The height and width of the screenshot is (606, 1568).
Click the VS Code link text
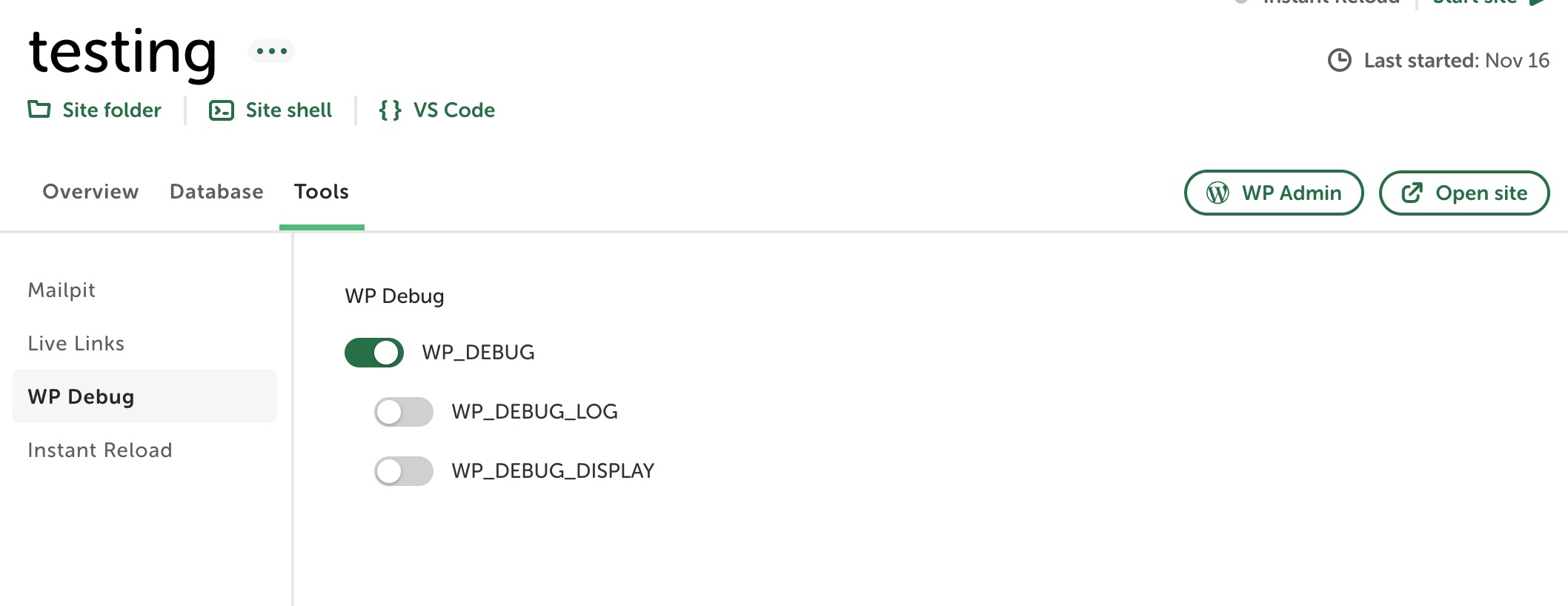[454, 110]
